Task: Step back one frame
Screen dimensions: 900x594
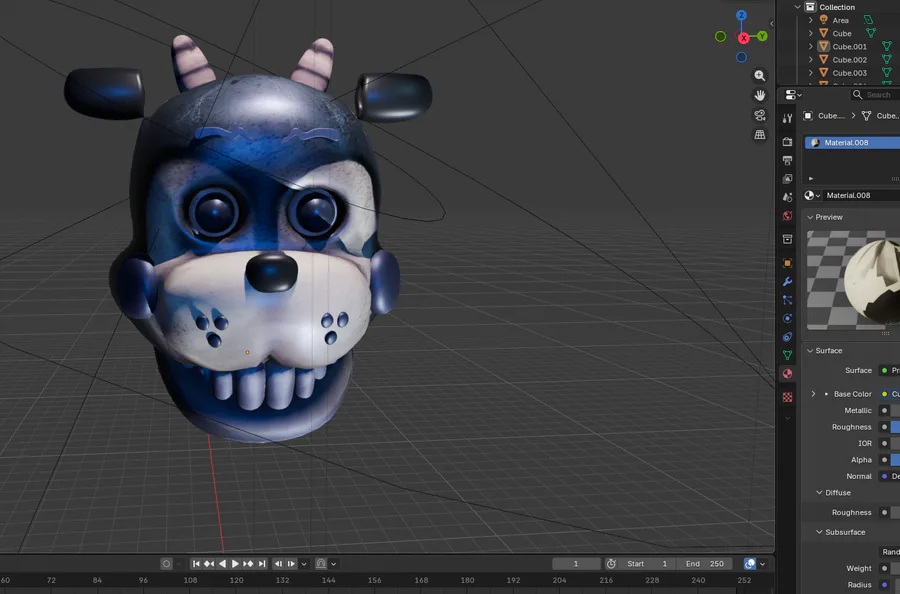Action: [278, 564]
